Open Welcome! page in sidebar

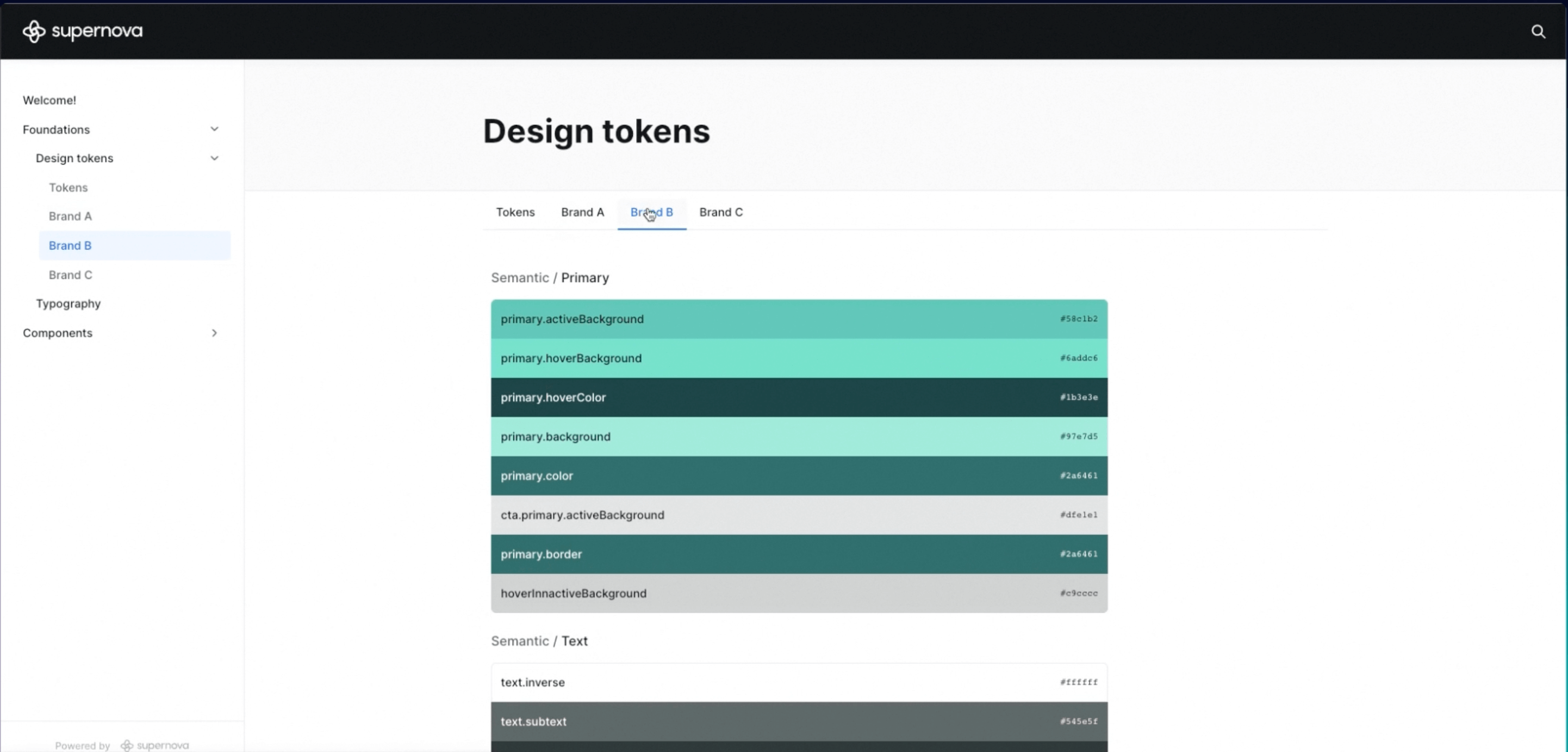(x=49, y=101)
